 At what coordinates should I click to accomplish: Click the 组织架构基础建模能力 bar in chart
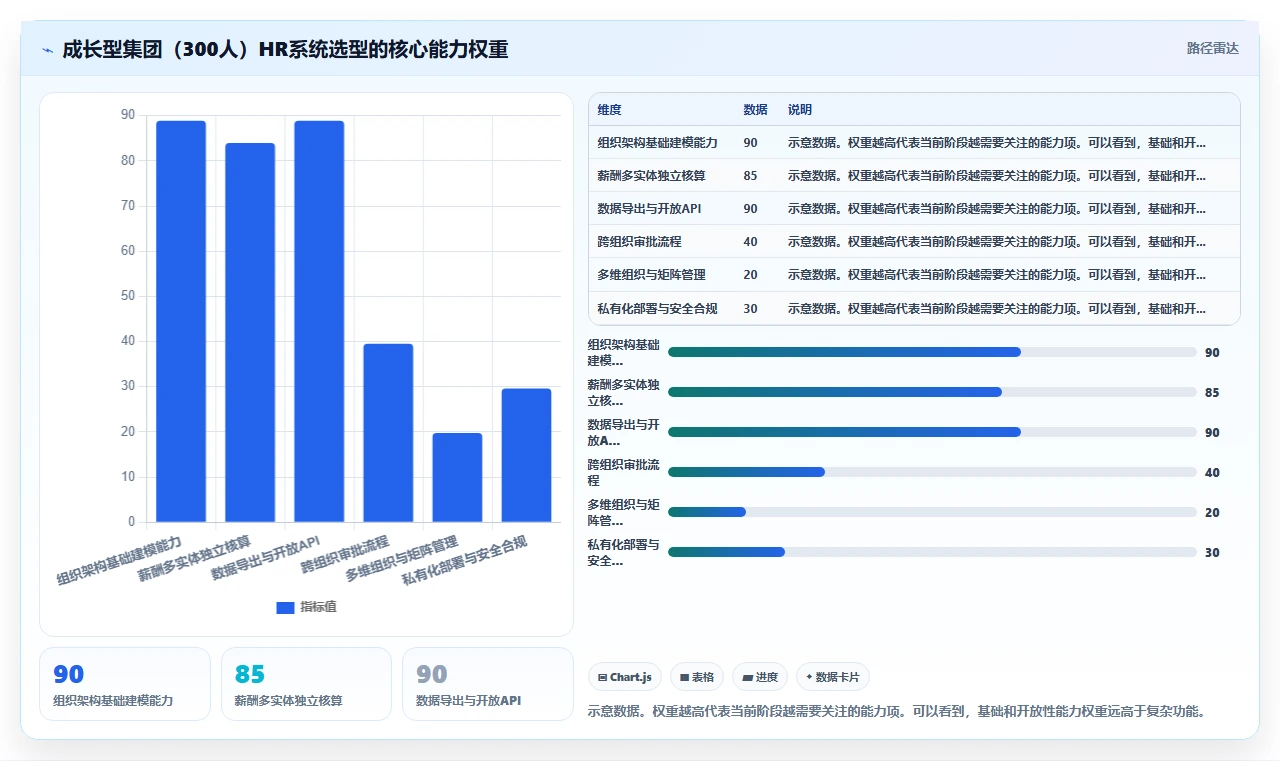point(181,321)
